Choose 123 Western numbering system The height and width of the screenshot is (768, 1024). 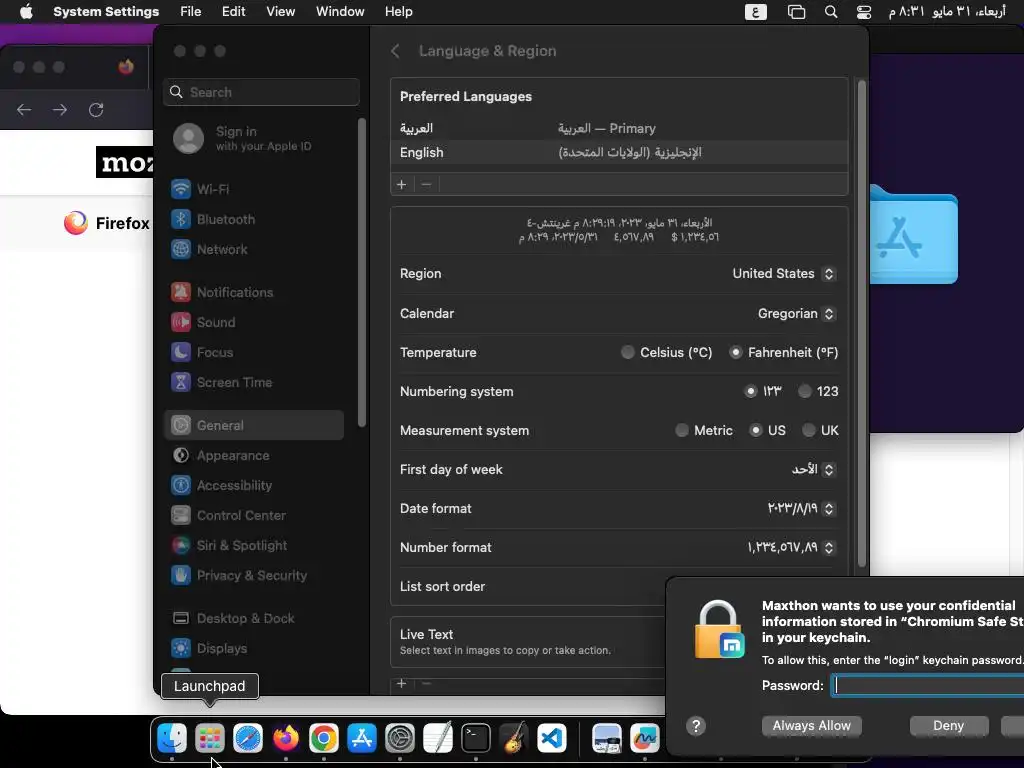(x=805, y=391)
